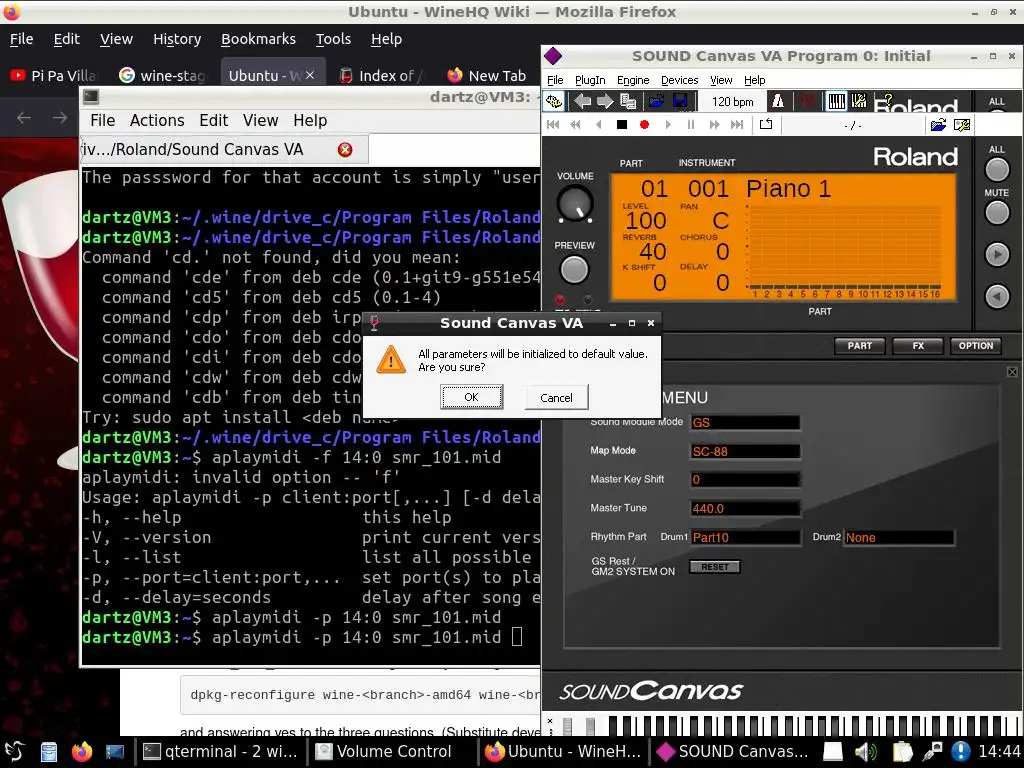Viewport: 1024px width, 768px height.
Task: Open the Sound Module Mode GS dropdown
Action: [x=744, y=423]
